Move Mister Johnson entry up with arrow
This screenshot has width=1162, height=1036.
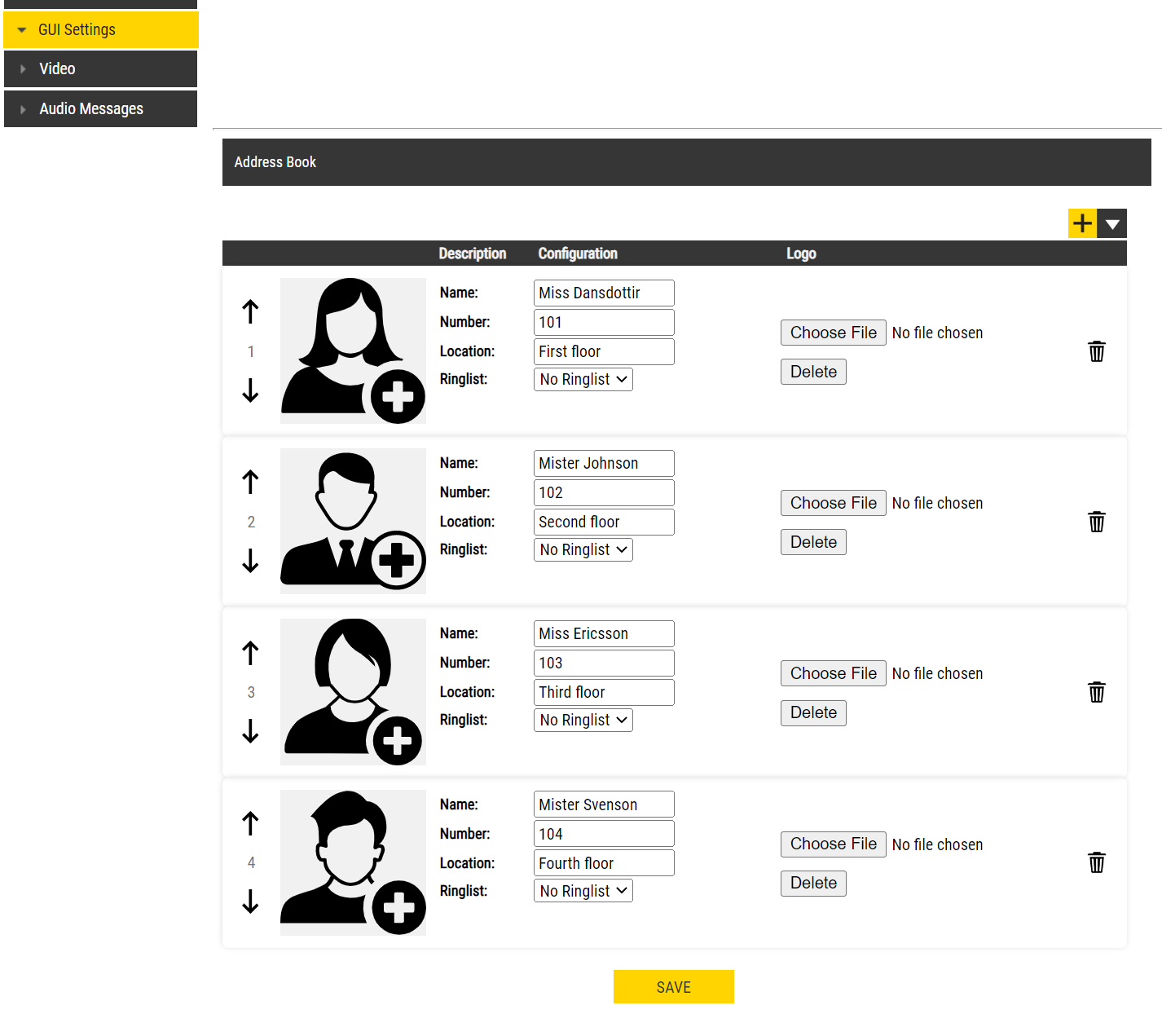click(x=250, y=483)
